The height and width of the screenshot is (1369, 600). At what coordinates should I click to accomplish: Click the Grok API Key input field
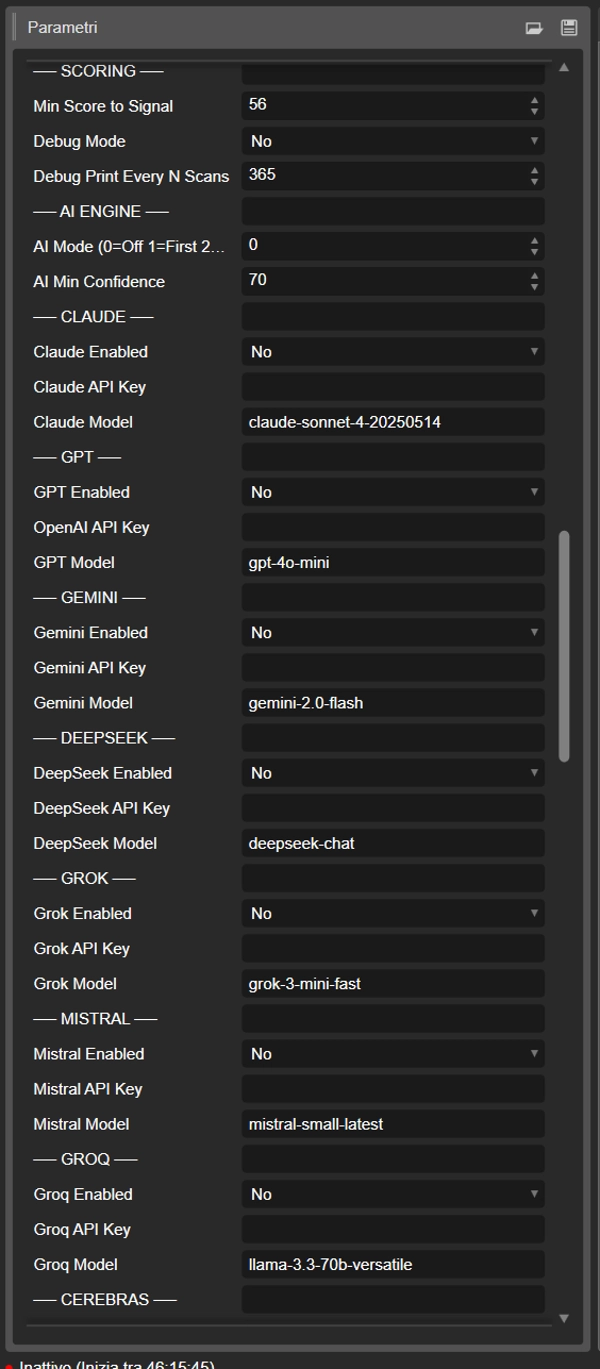393,949
